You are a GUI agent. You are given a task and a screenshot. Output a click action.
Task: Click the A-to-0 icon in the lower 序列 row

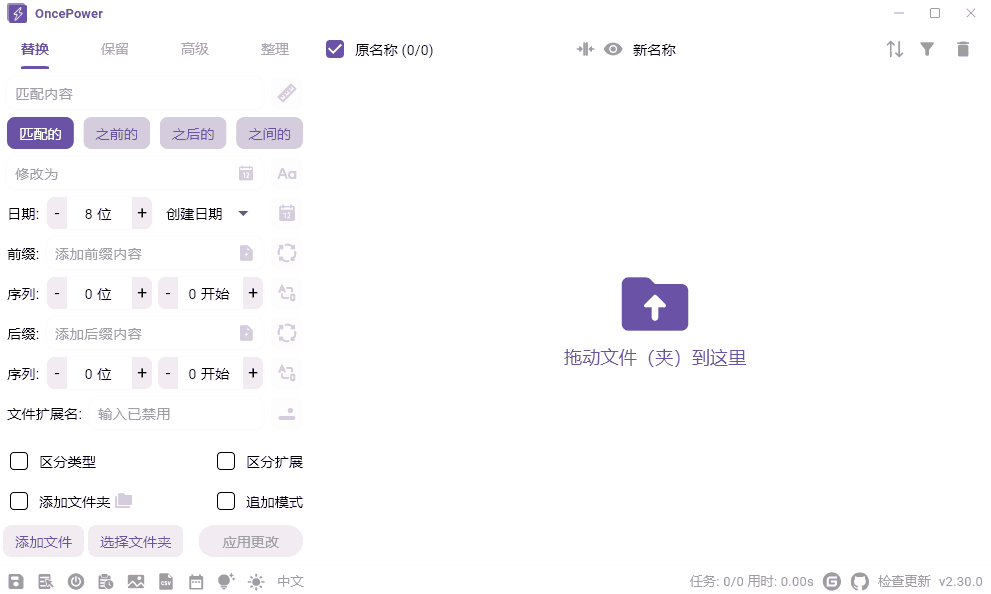click(x=287, y=373)
